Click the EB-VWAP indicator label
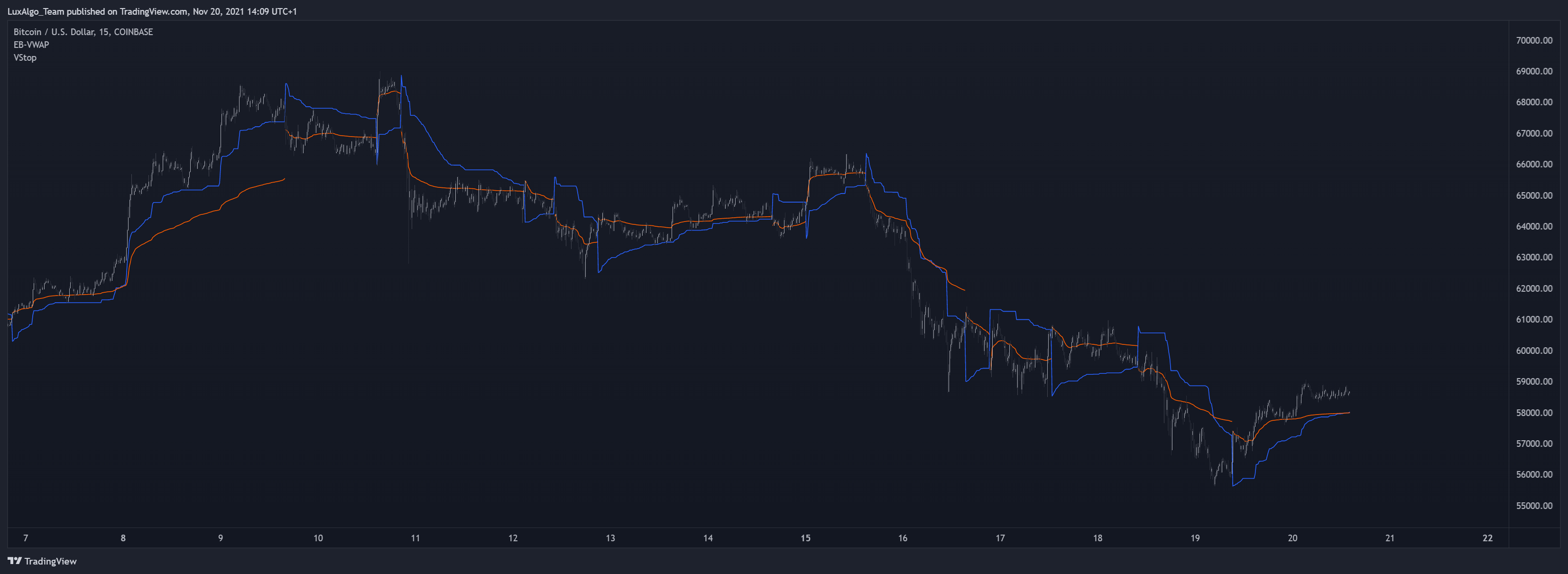The height and width of the screenshot is (574, 1568). (x=31, y=45)
